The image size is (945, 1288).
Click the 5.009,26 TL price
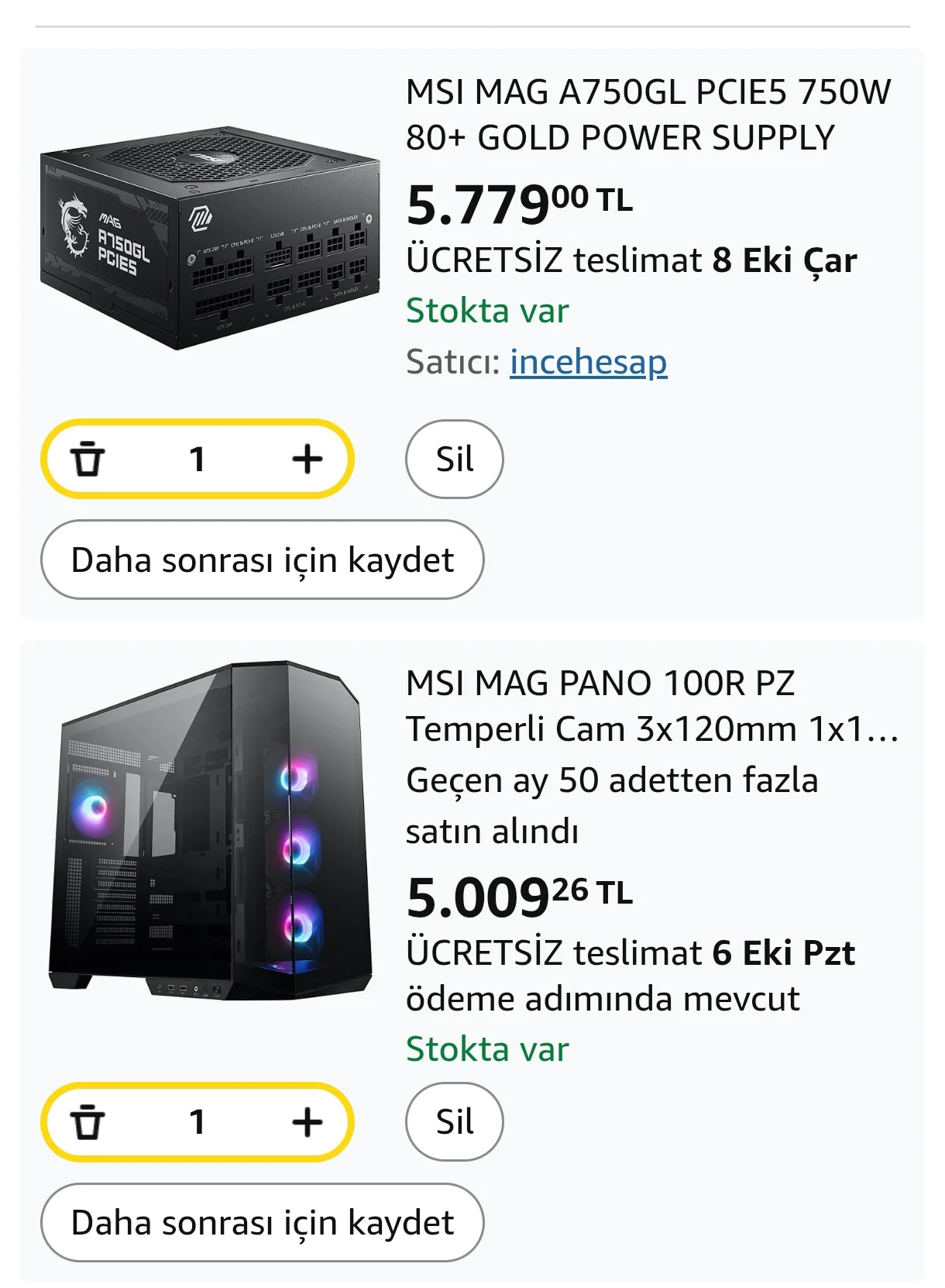click(x=519, y=897)
